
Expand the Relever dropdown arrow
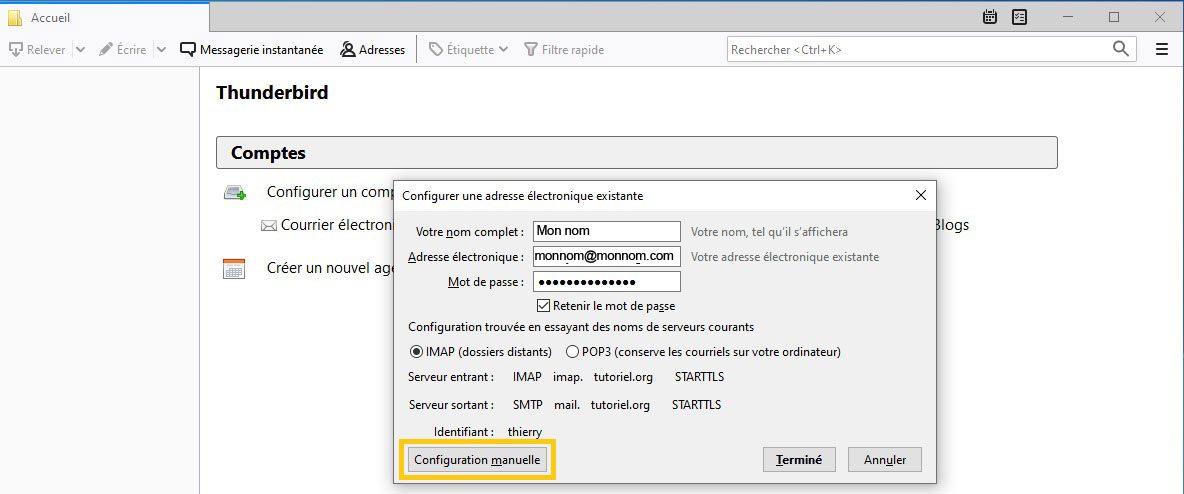[x=81, y=50]
